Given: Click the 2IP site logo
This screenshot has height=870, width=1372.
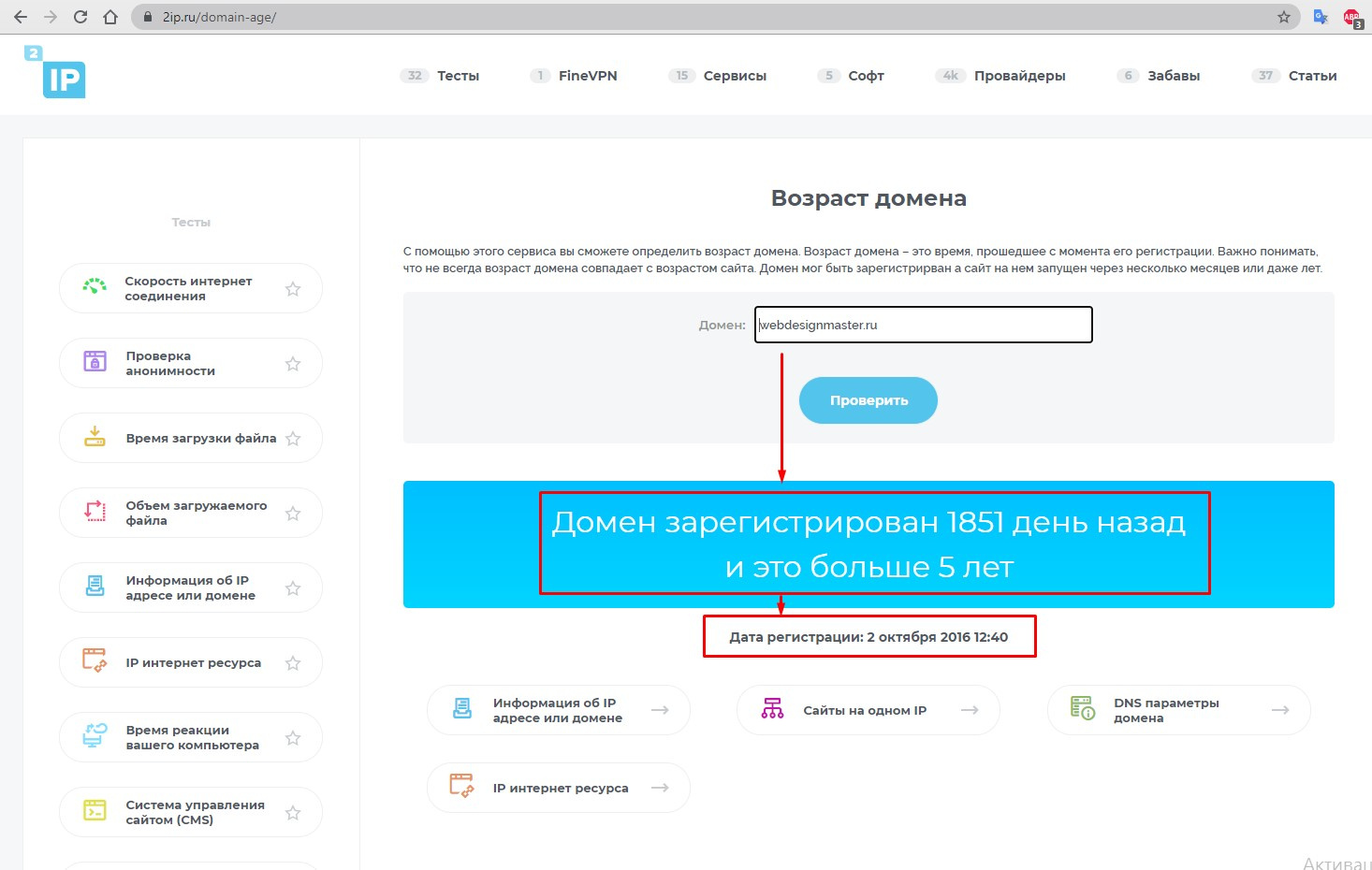Looking at the screenshot, I should click(55, 71).
